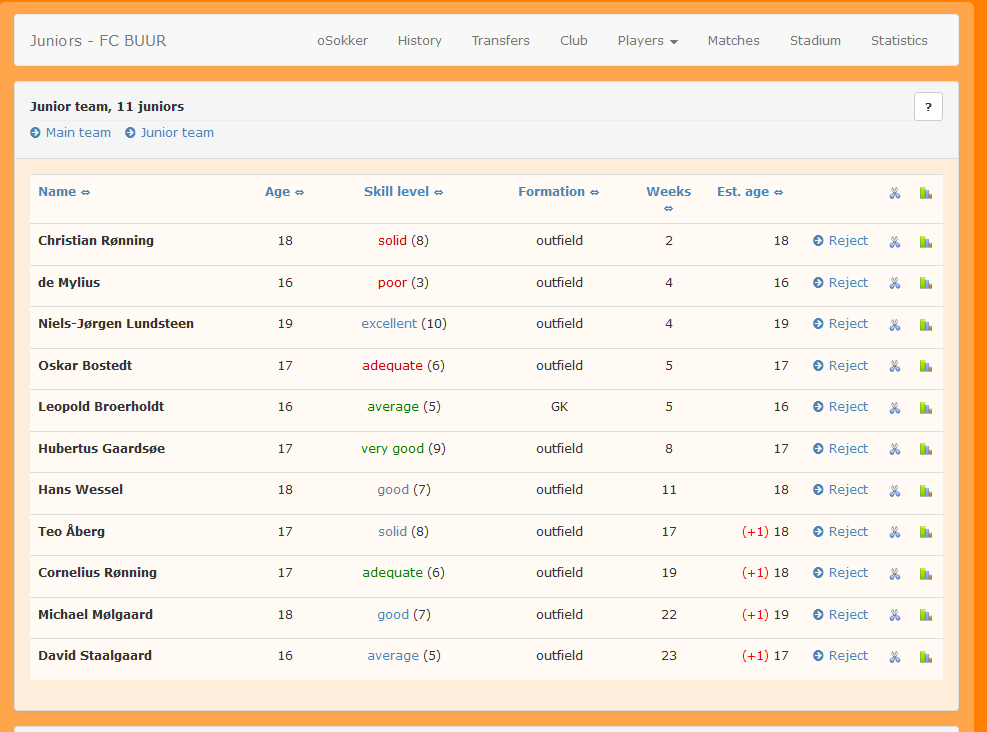Click scissors icon for Michael Mølgaard

894,616
